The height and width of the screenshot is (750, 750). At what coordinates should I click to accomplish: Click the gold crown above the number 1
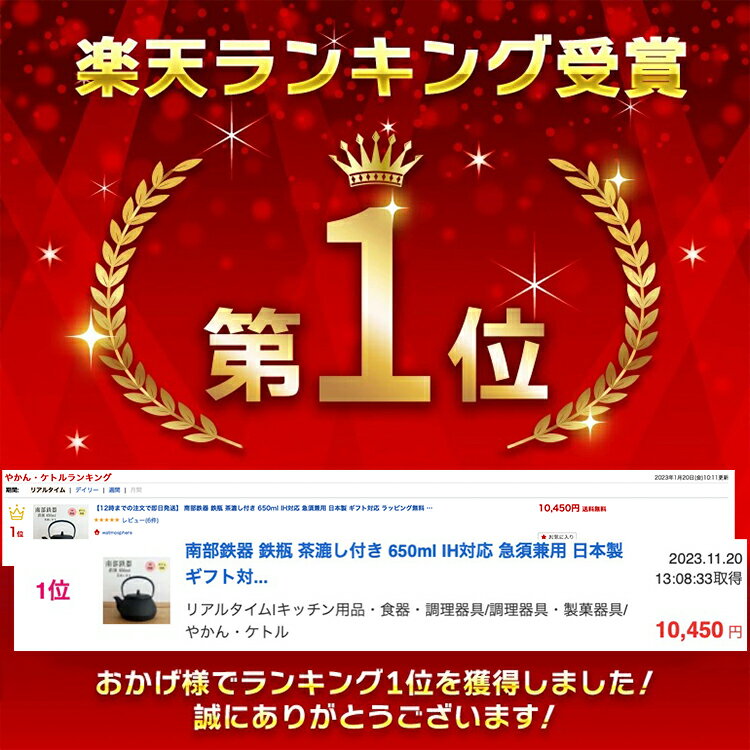tap(375, 160)
